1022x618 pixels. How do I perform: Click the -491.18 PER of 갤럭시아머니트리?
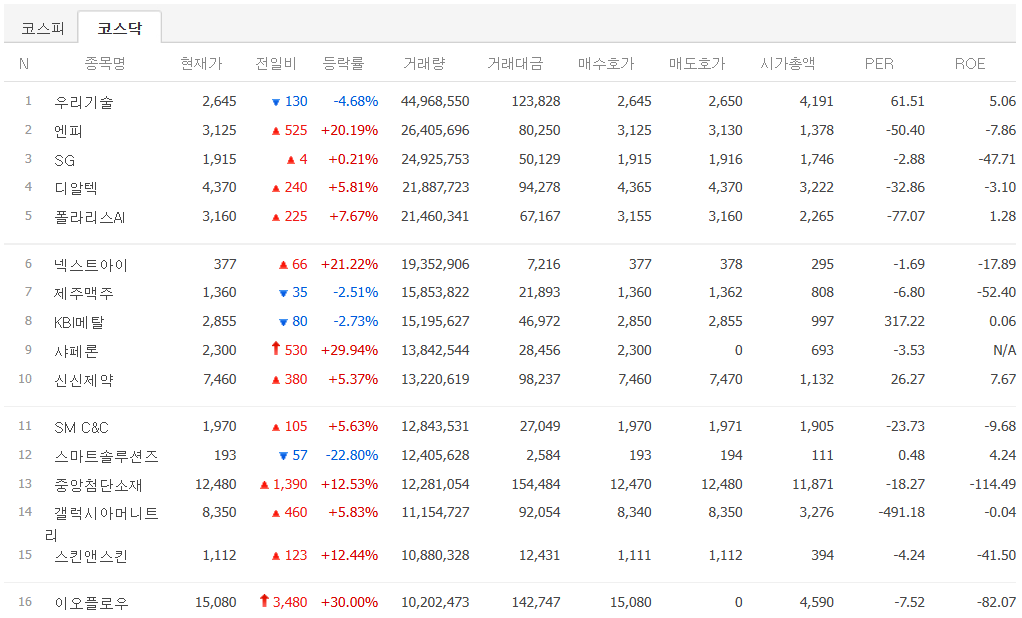901,512
